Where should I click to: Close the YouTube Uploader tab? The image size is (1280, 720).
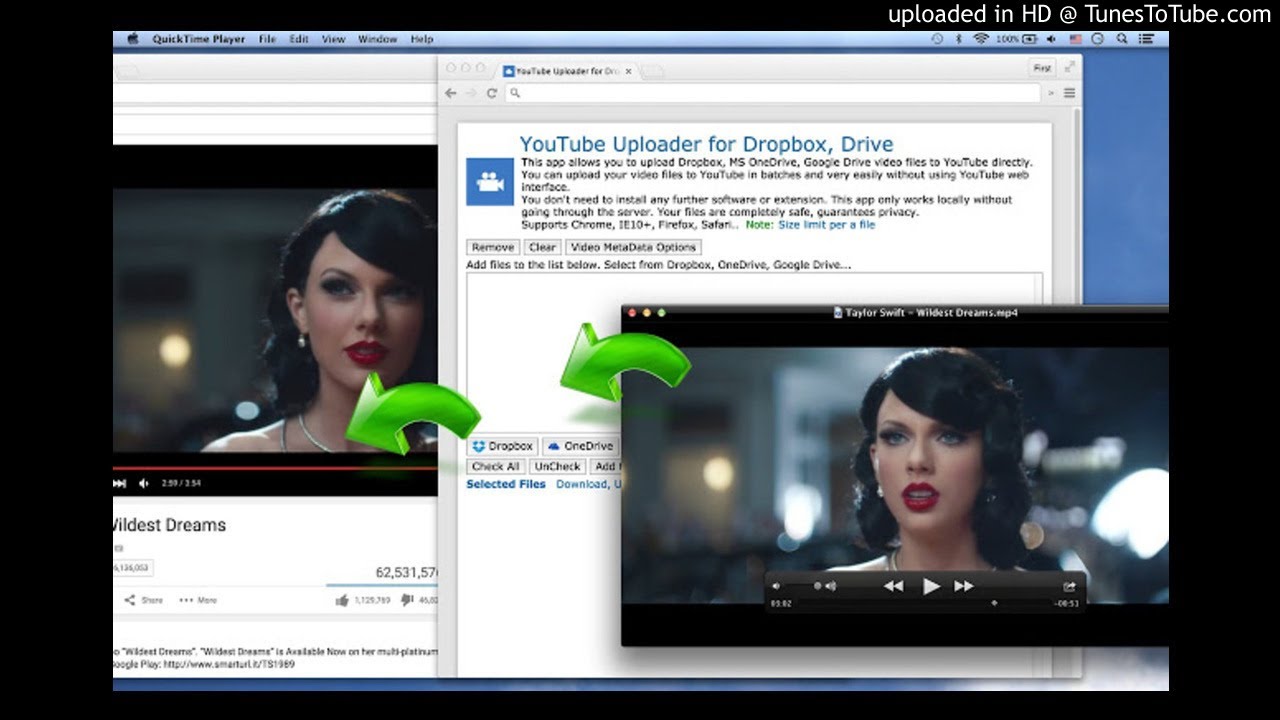click(x=628, y=72)
